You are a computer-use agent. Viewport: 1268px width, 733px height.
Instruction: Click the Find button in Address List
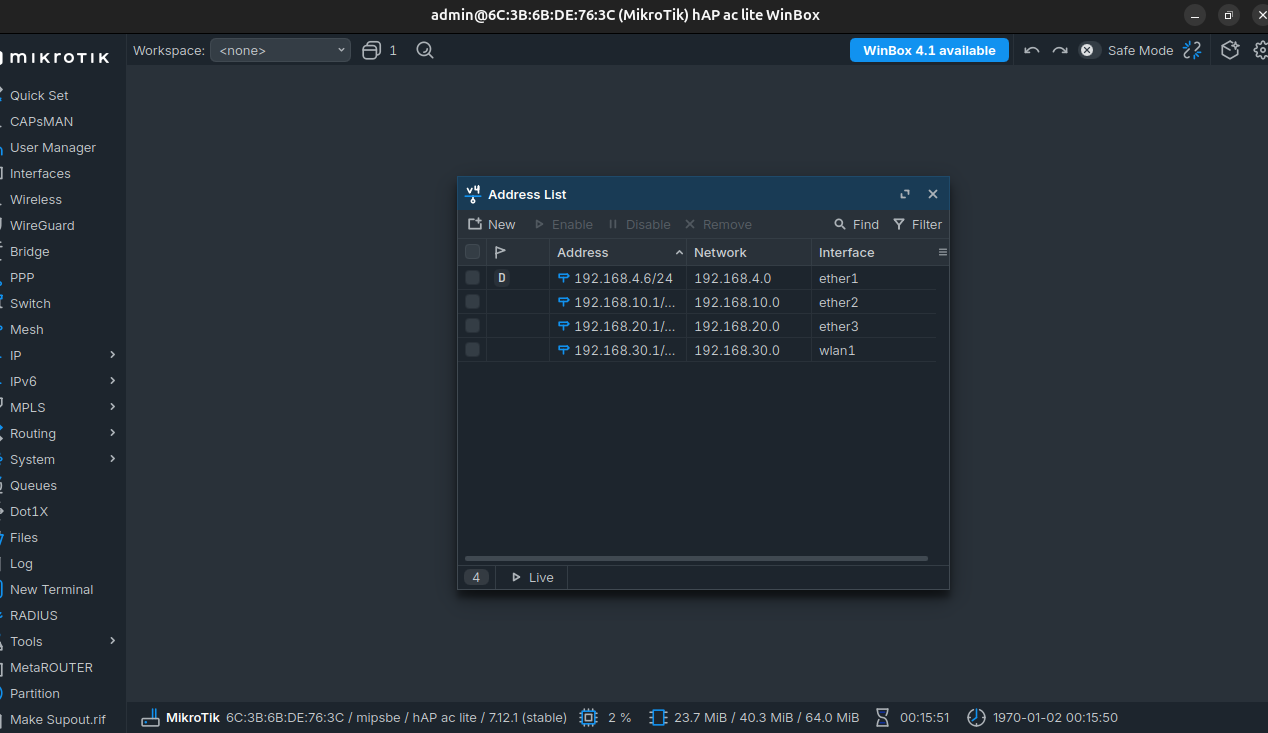(x=857, y=224)
